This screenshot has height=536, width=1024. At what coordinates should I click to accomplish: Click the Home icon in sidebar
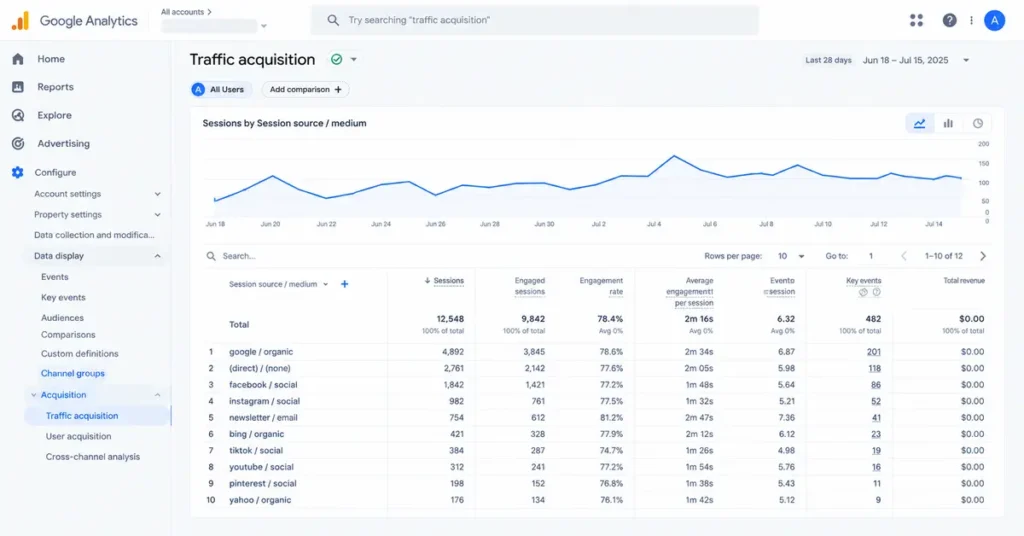(18, 59)
